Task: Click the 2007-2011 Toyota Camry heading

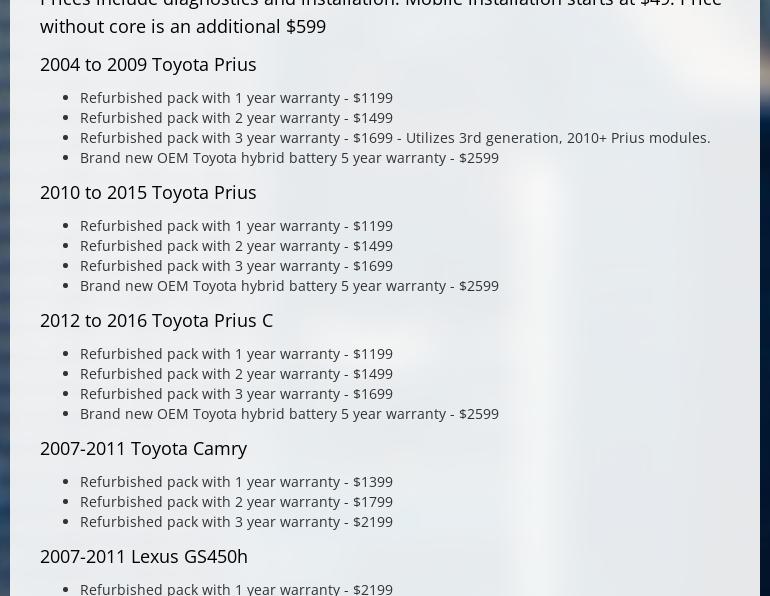Action: 143,449
